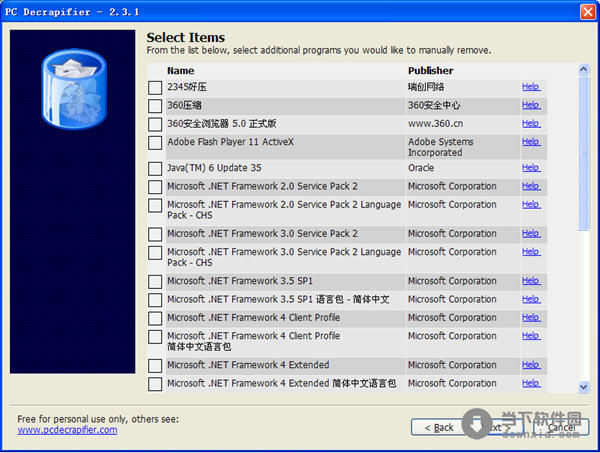The width and height of the screenshot is (600, 453).
Task: Tick the 360安全浏览器 5.0 正式版 checkbox
Action: (x=155, y=124)
